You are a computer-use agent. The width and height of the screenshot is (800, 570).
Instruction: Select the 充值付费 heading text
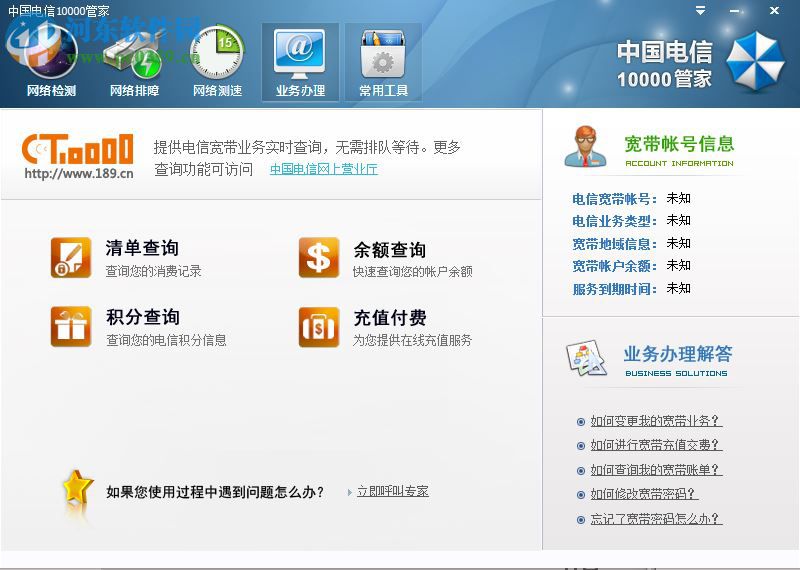[390, 318]
